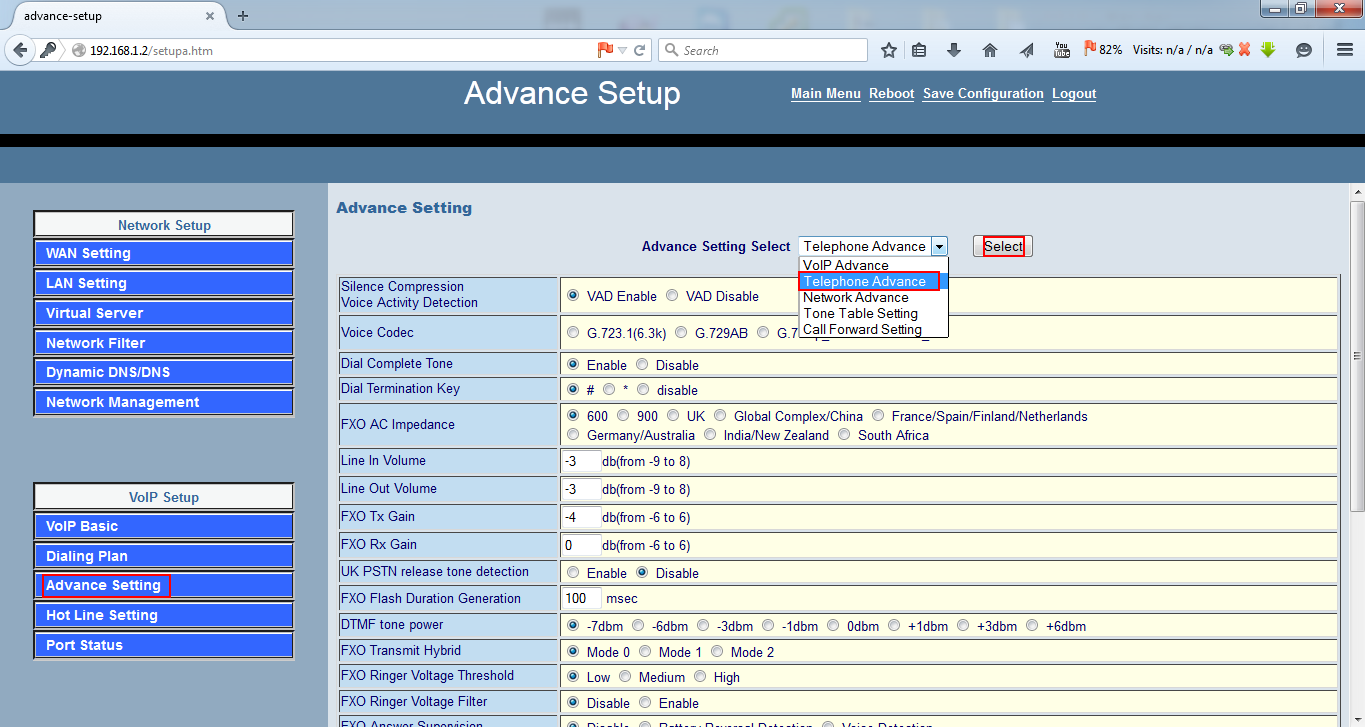The height and width of the screenshot is (727, 1365).
Task: Open Network Management page
Action: tap(164, 402)
